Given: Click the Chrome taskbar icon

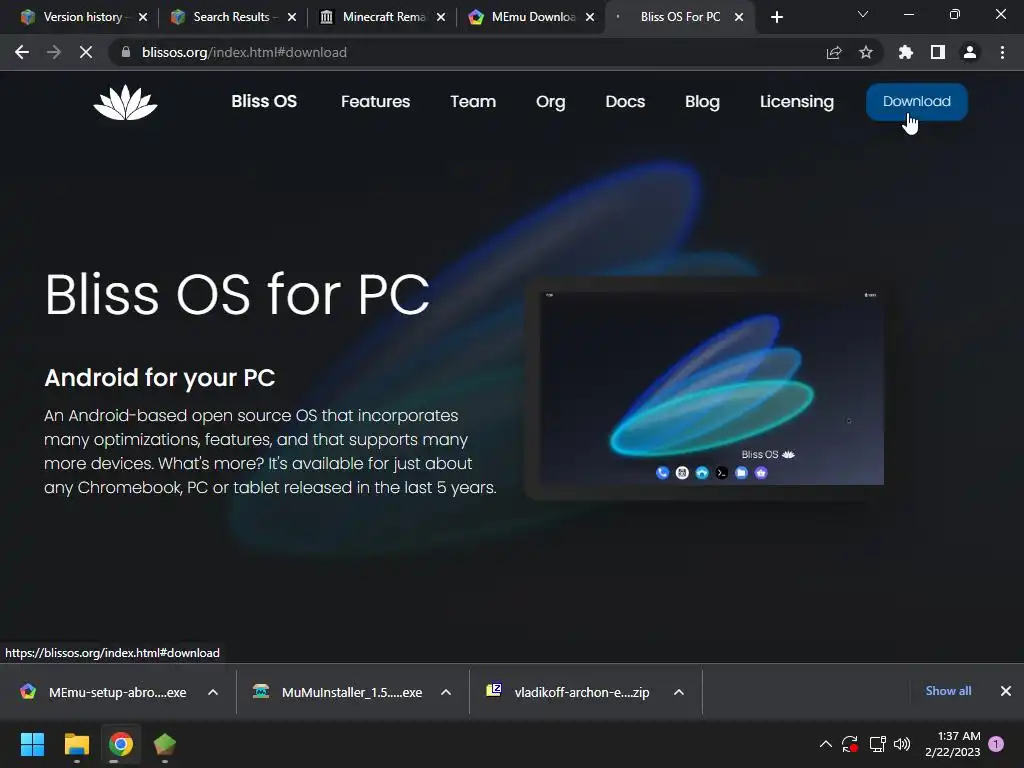Looking at the screenshot, I should point(121,744).
